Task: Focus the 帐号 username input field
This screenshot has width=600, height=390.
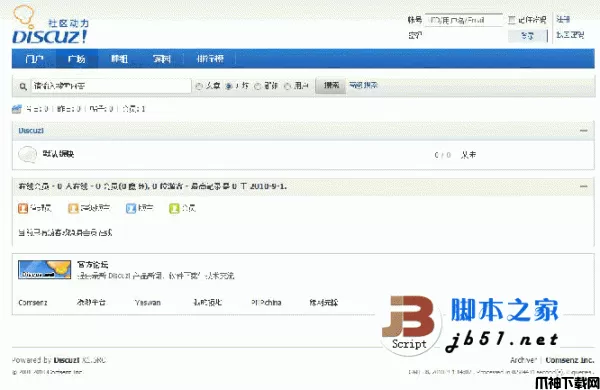Action: click(464, 20)
